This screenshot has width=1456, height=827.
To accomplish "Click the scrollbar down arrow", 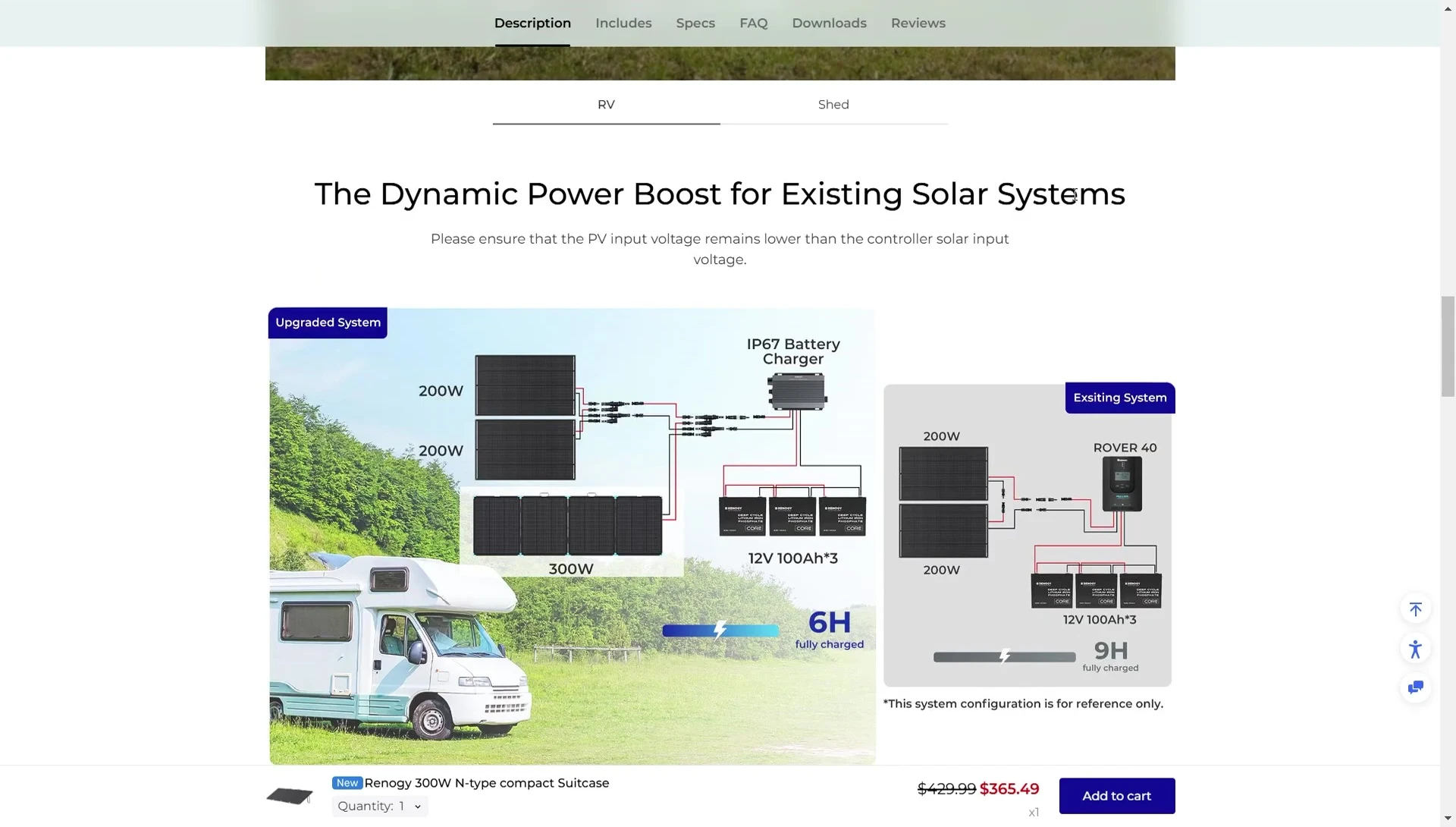I will coord(1448,819).
